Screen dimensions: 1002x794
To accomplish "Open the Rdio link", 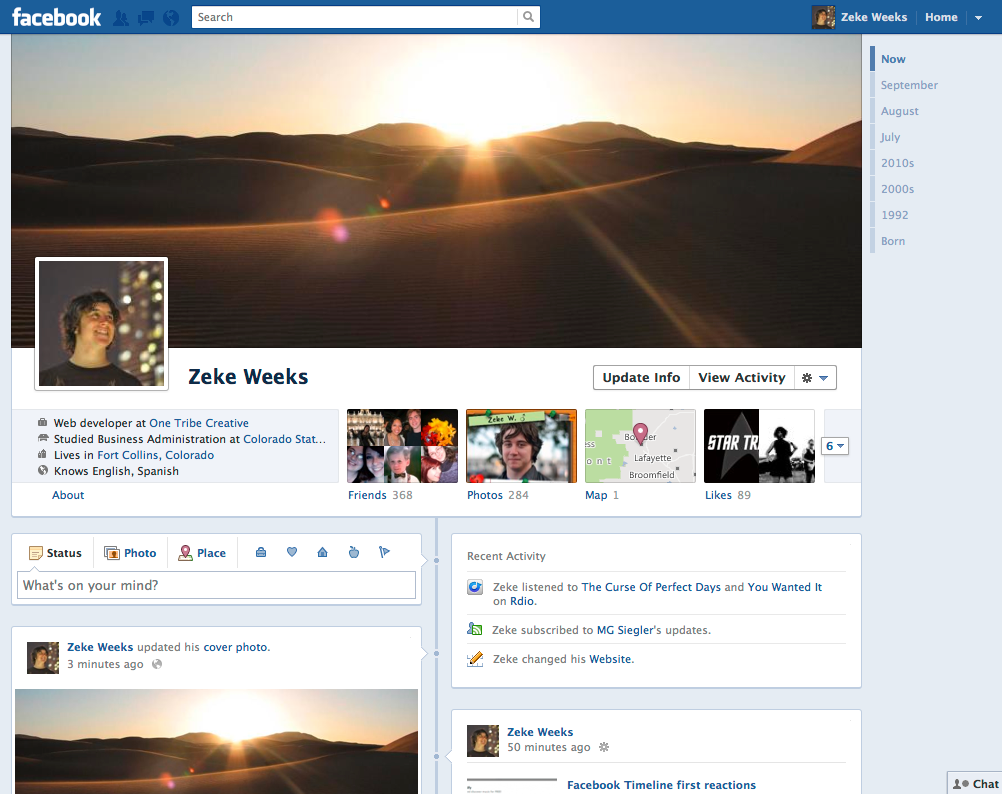I will (522, 601).
